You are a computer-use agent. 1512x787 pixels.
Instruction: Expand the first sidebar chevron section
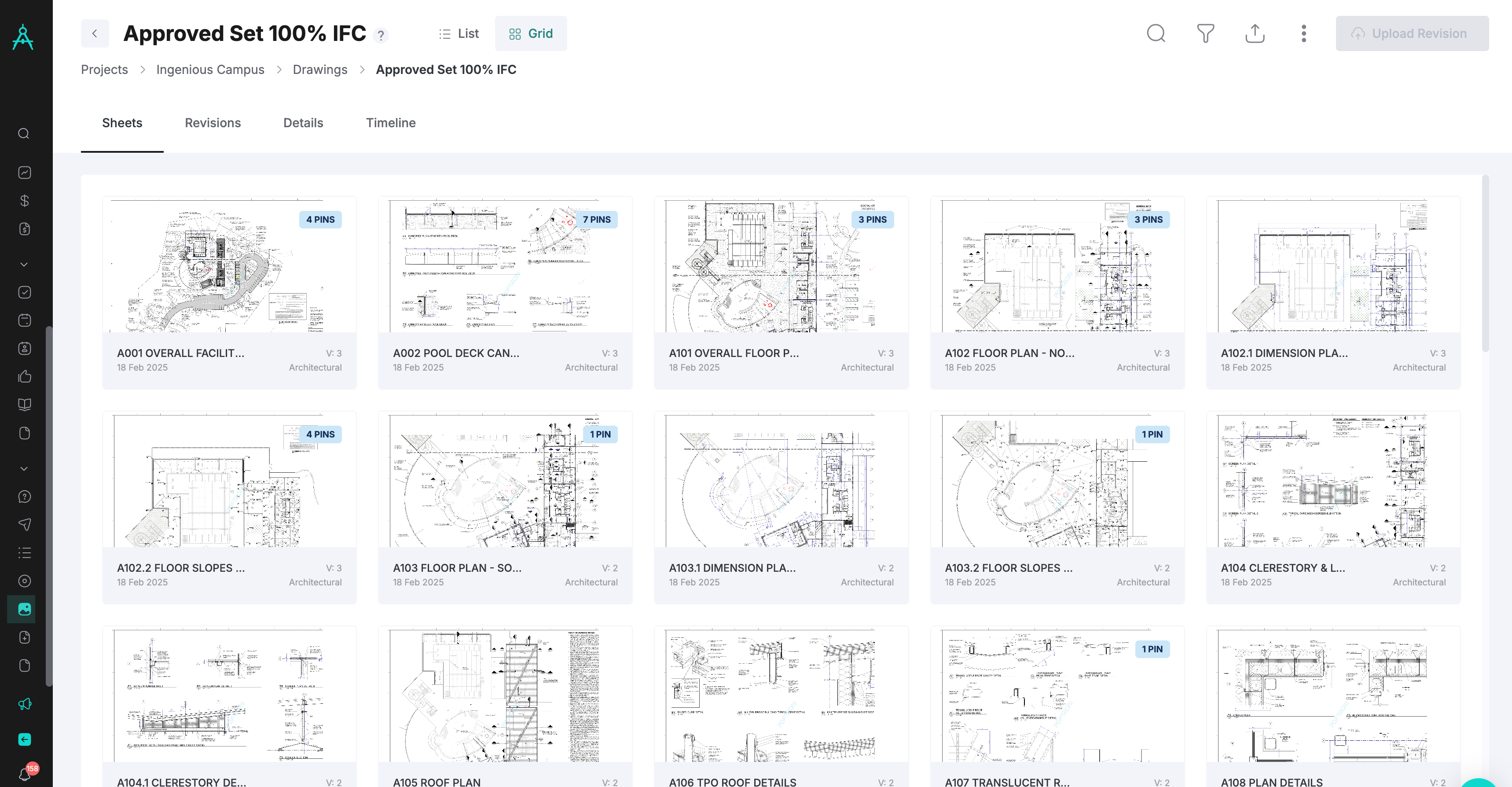click(x=24, y=264)
